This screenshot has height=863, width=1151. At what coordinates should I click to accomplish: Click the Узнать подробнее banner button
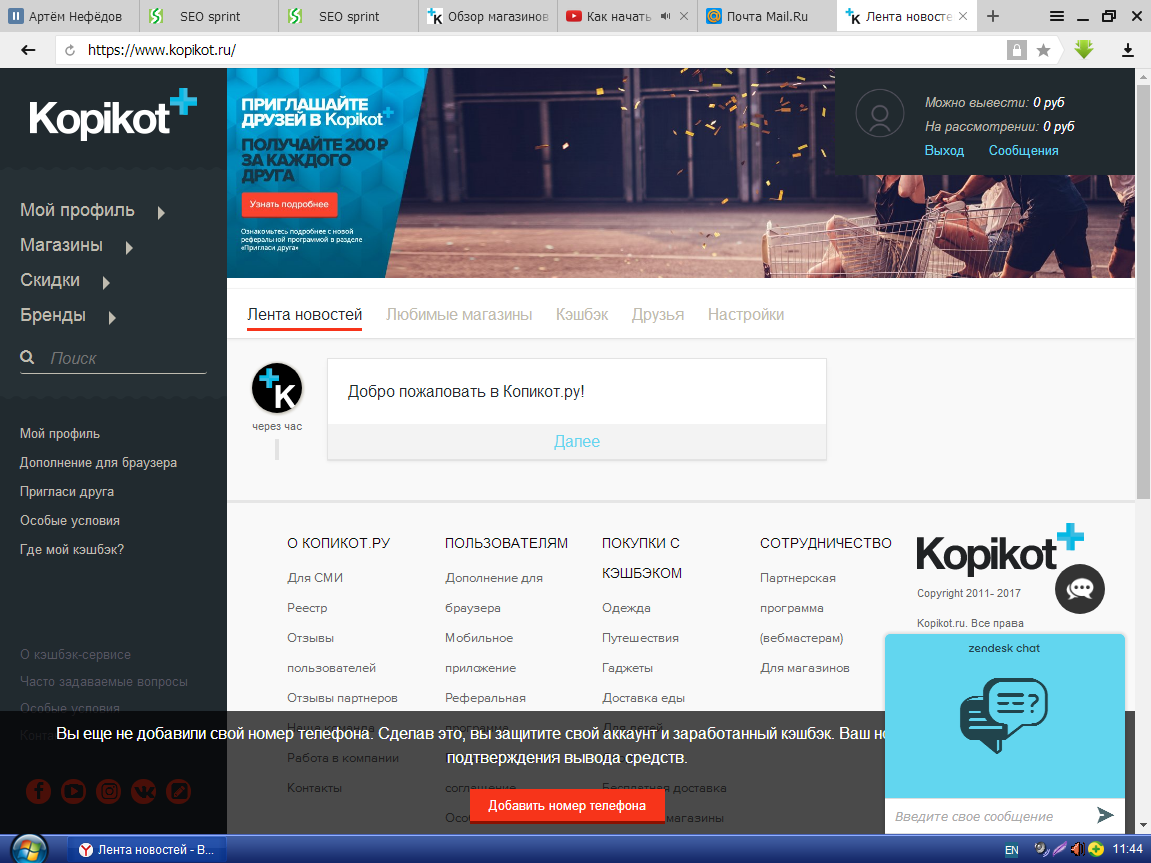point(289,204)
